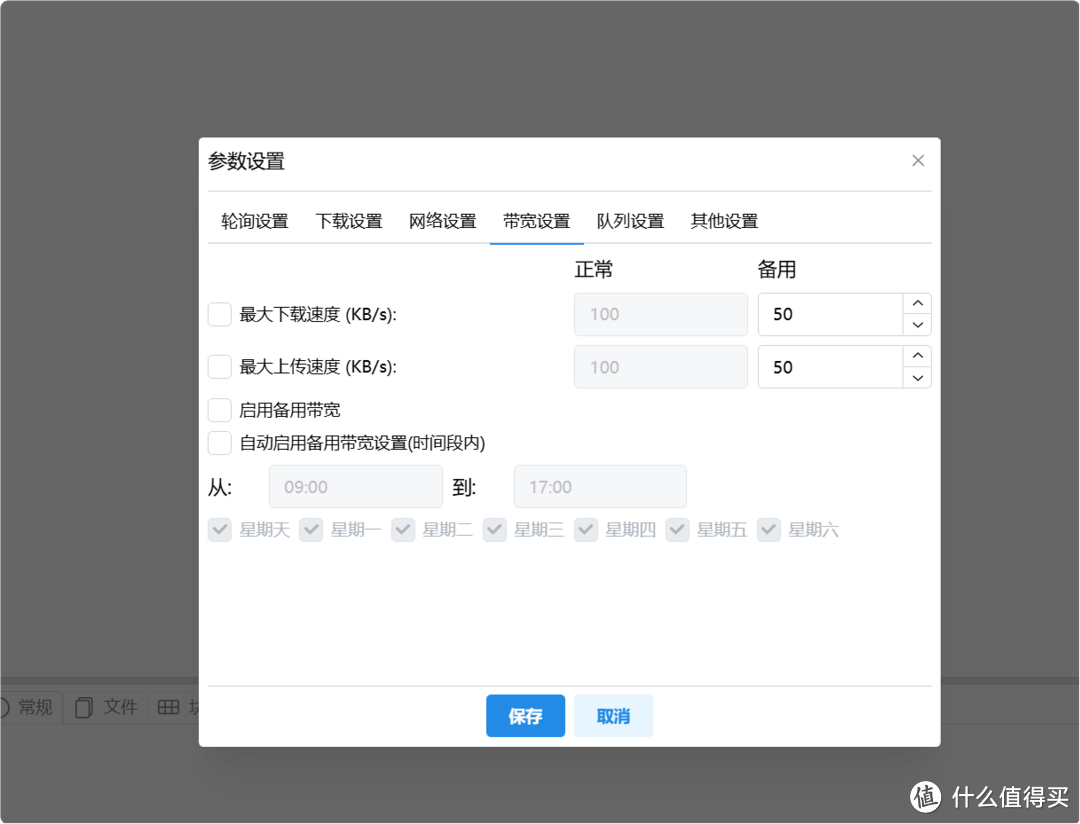This screenshot has width=1080, height=824.
Task: Enable 最大上传速度 limit checkbox
Action: pyautogui.click(x=219, y=366)
